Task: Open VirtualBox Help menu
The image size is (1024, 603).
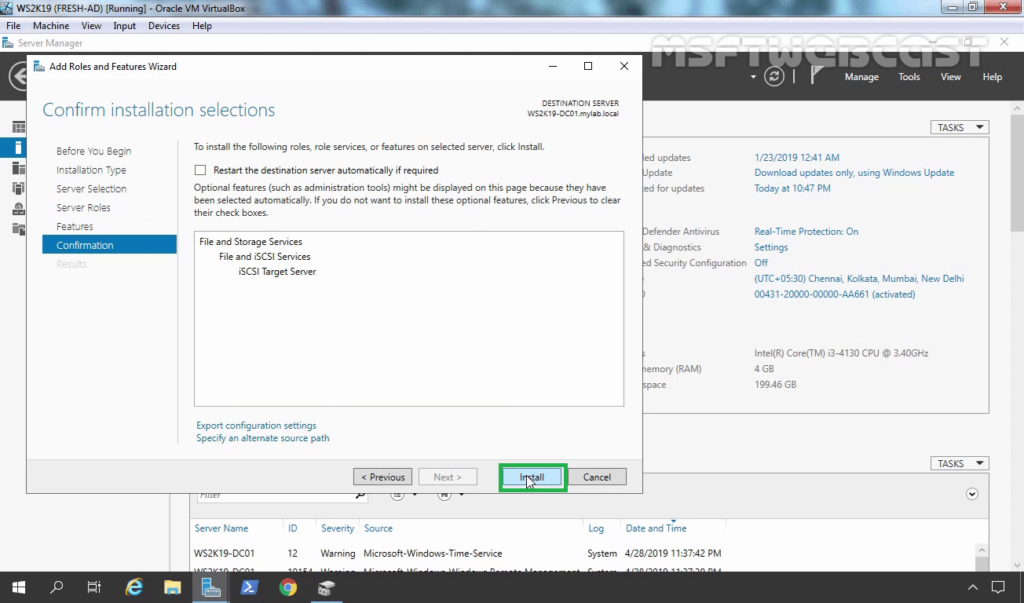Action: (x=202, y=25)
